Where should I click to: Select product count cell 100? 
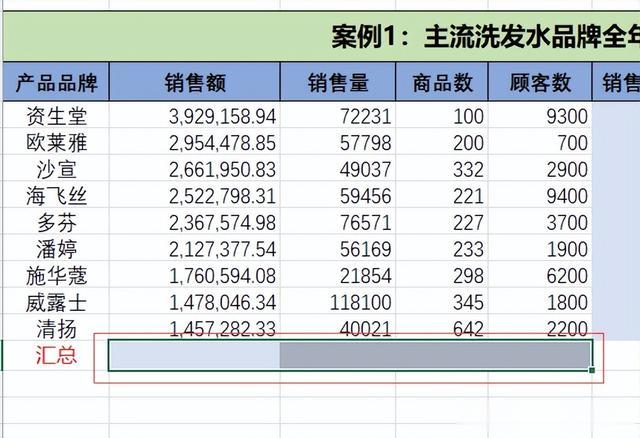coord(442,116)
